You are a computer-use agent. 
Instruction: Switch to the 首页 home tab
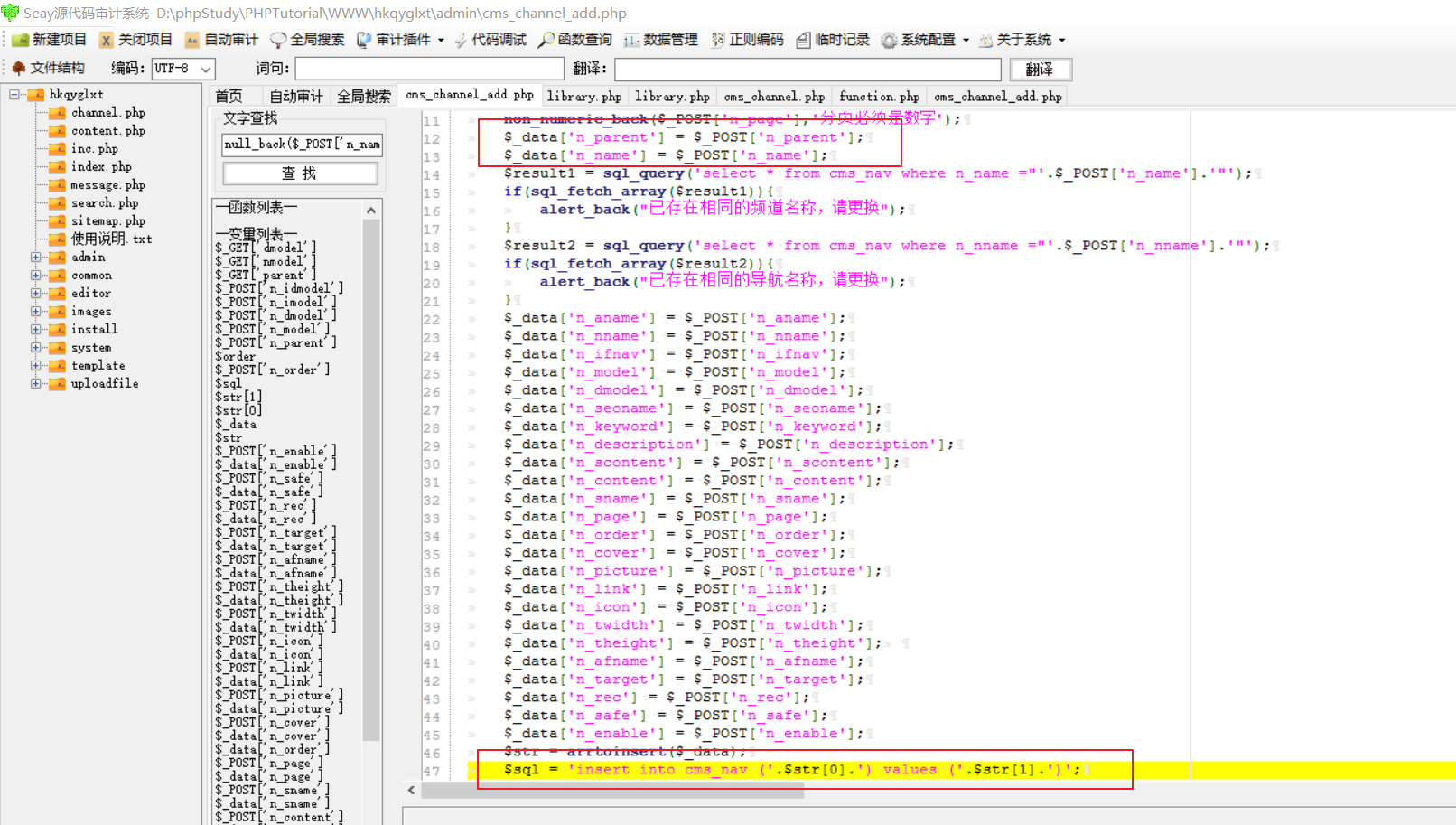(229, 96)
